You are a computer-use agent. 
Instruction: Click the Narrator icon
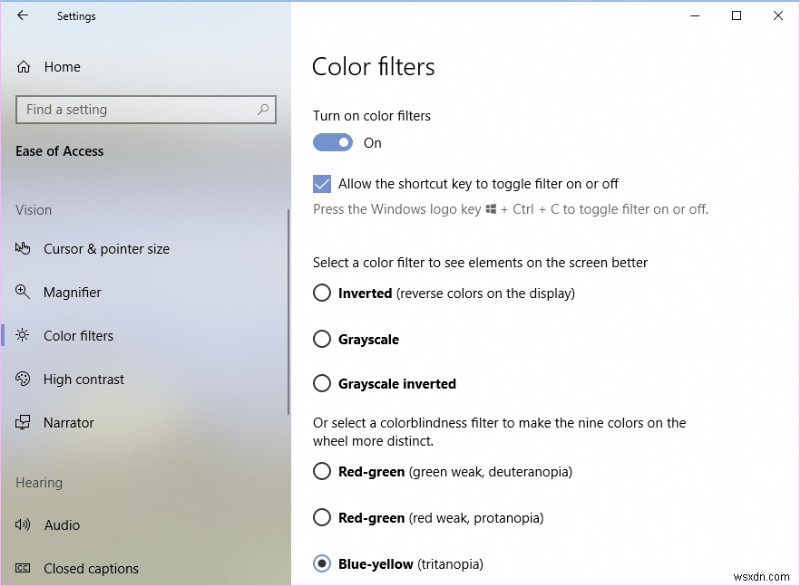[23, 422]
